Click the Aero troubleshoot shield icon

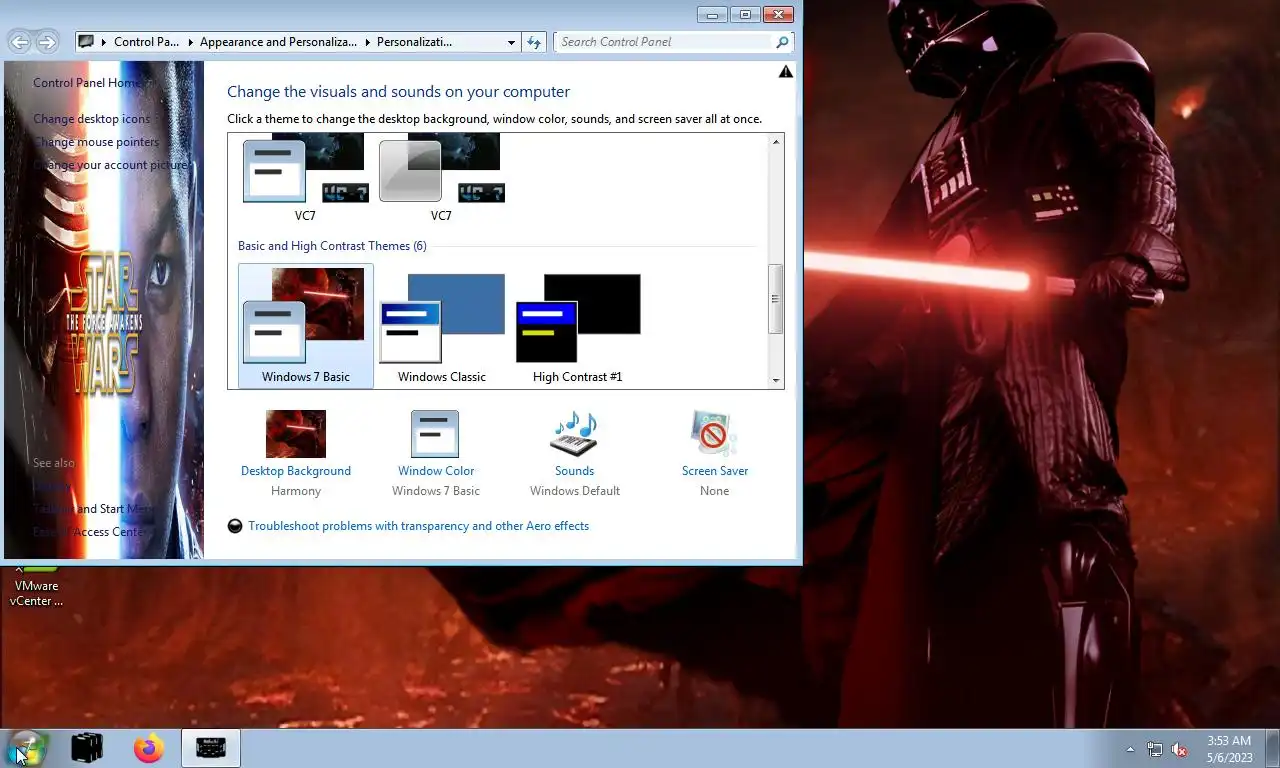click(235, 526)
